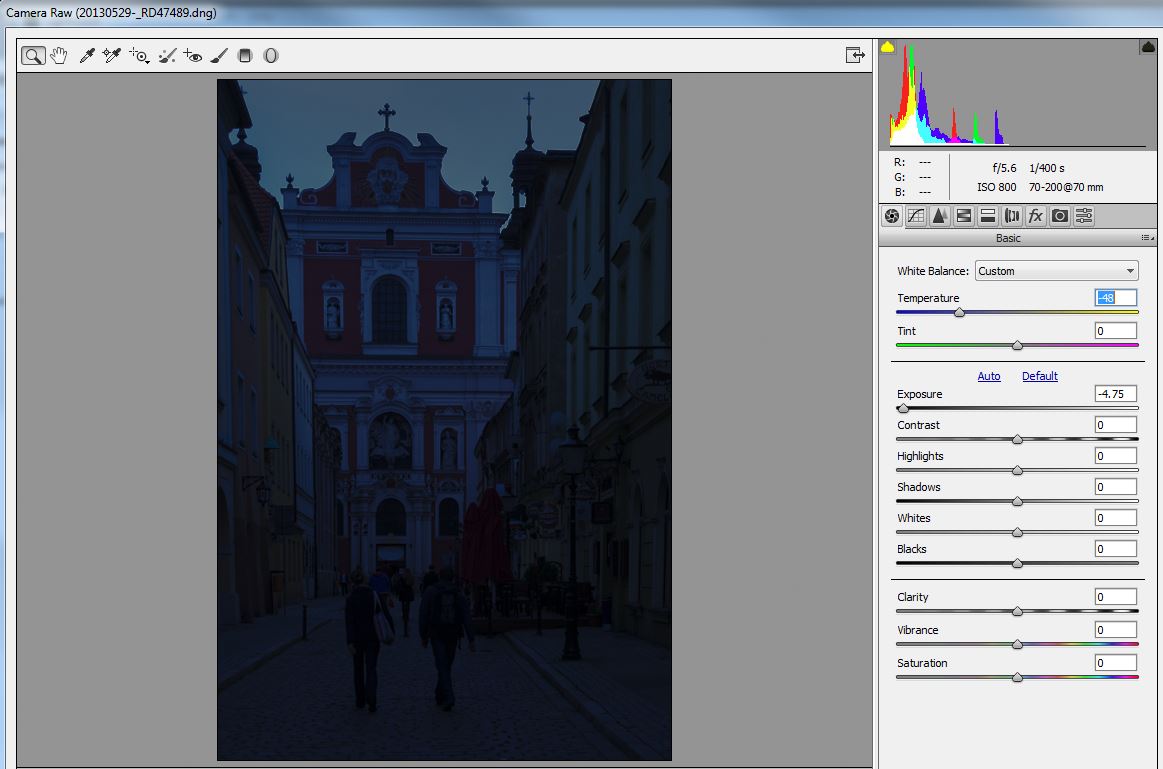Click the Highlights slider handle

(1018, 470)
